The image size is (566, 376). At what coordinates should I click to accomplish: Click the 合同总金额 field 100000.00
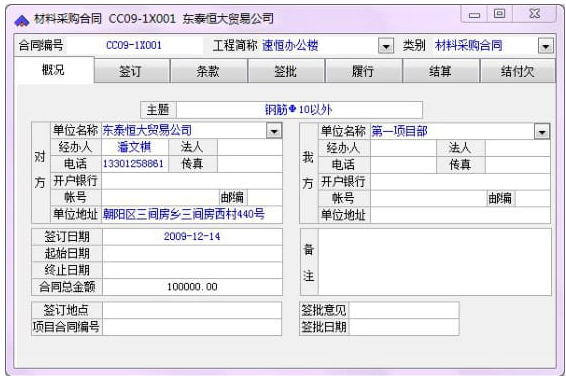pyautogui.click(x=192, y=287)
